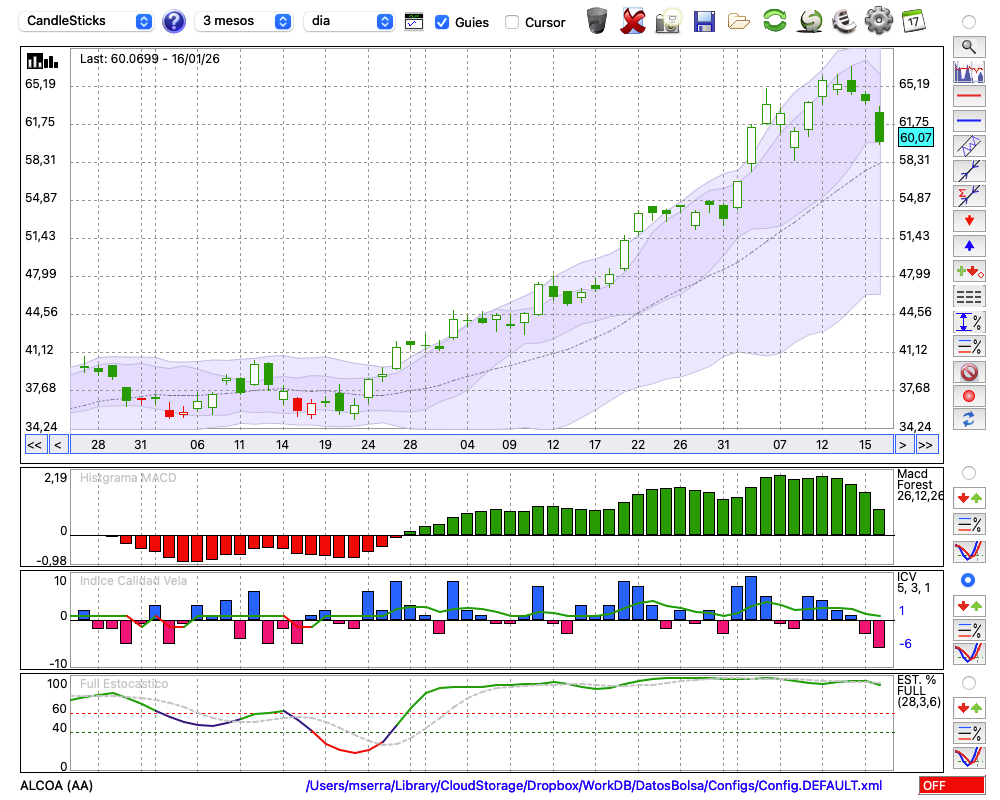Click the date scrollbar under the price chart
Screen dimensions: 1000x800
(480, 445)
